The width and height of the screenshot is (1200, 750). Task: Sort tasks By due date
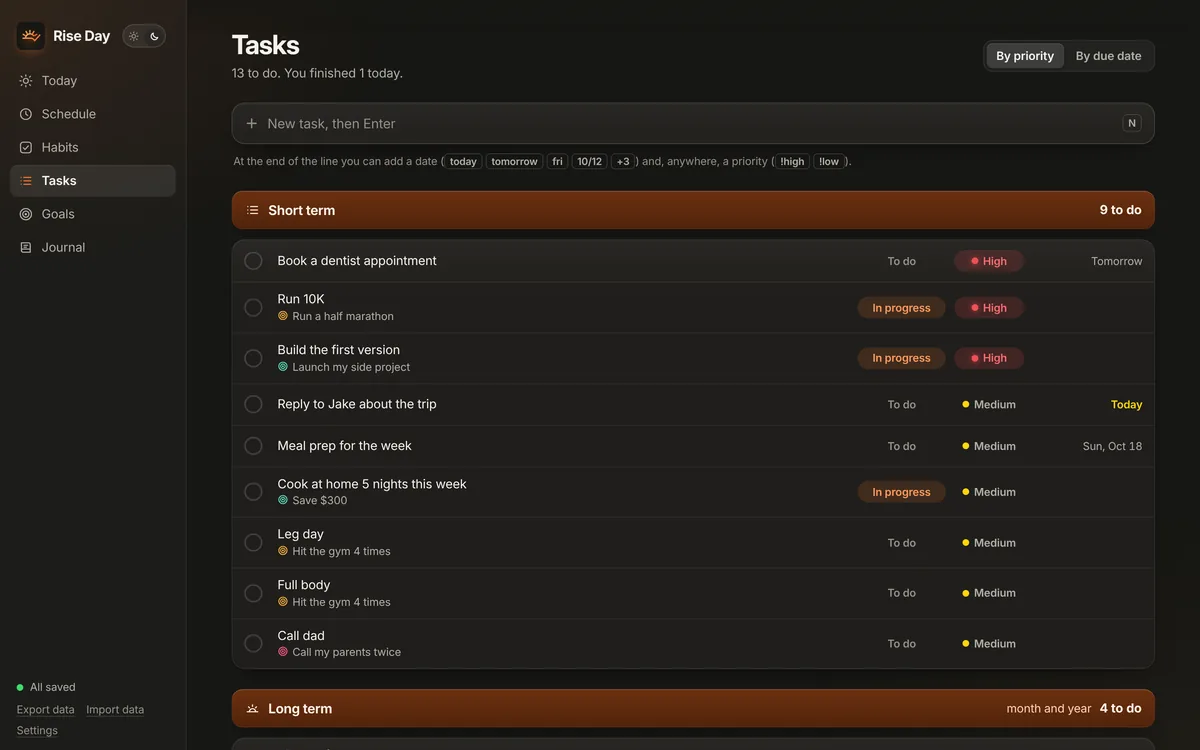click(x=1108, y=56)
